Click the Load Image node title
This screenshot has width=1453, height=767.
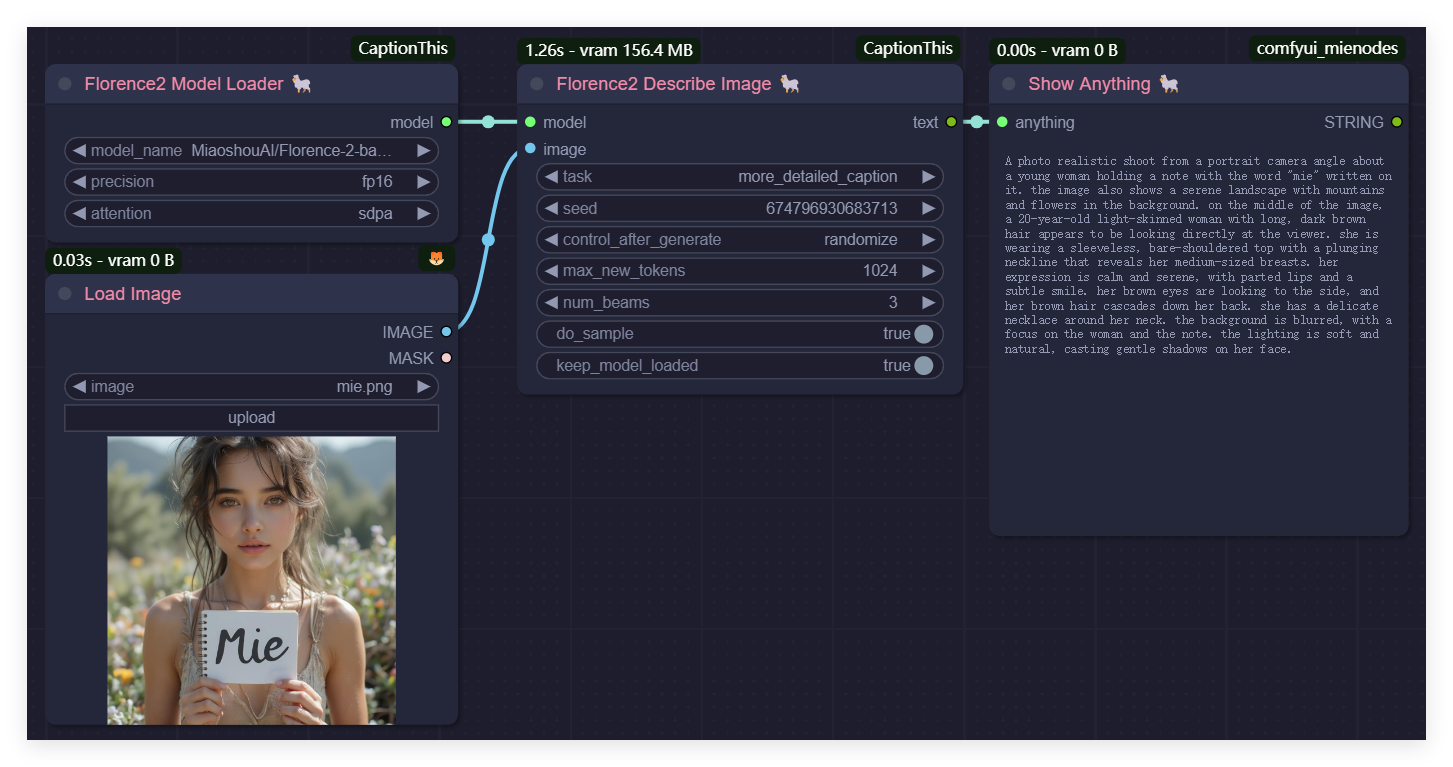coord(133,294)
